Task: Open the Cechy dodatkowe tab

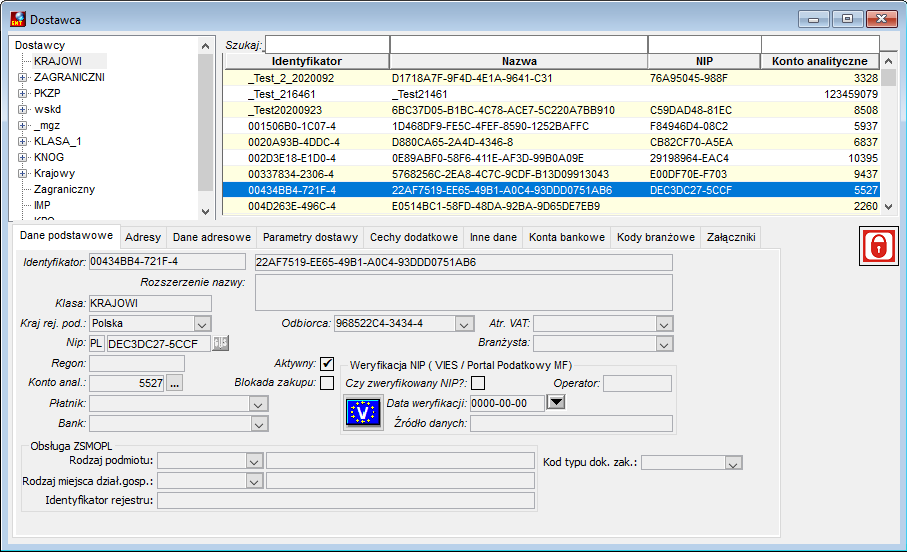Action: [x=414, y=237]
